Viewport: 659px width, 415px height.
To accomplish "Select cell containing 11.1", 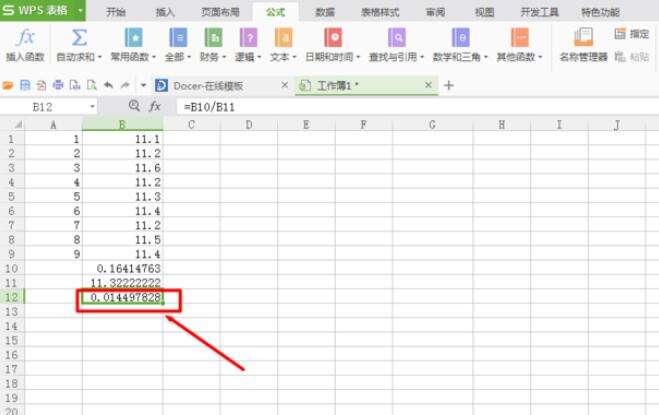I will click(122, 139).
